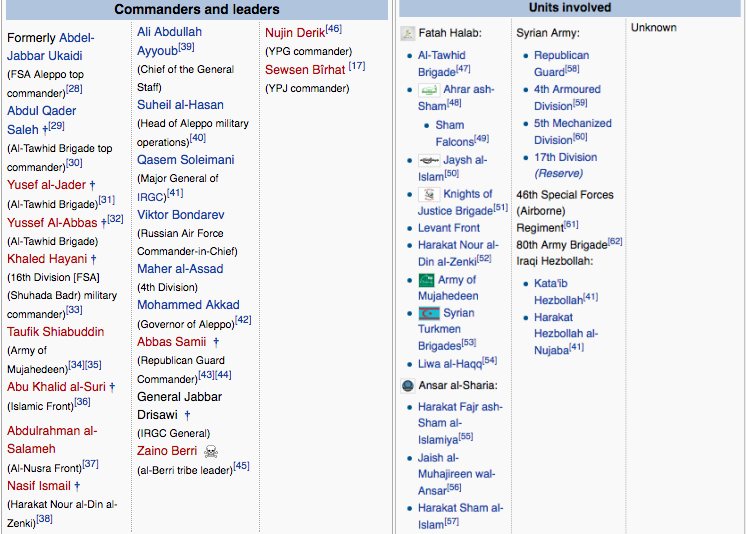Open the Harakat Sham al-Islam link
The image size is (747, 534).
tap(460, 516)
